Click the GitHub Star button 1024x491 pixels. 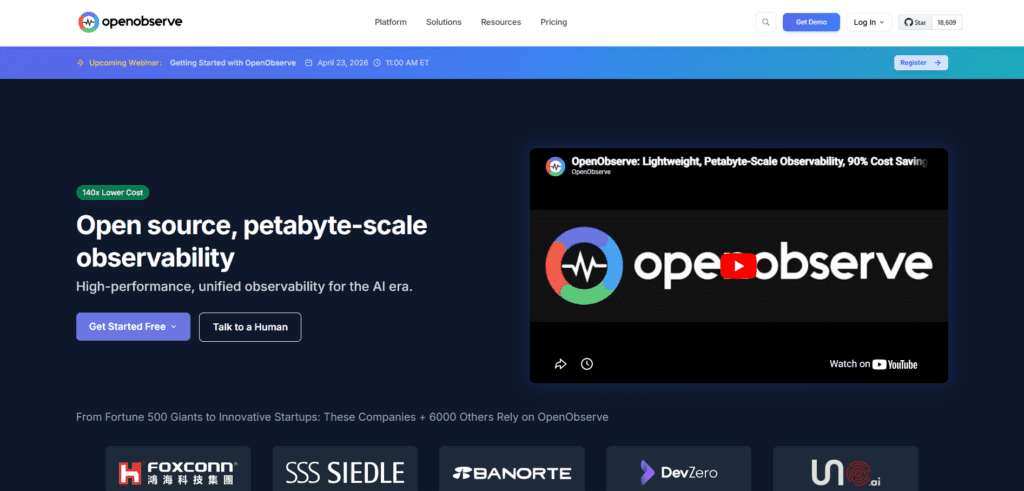click(x=915, y=22)
